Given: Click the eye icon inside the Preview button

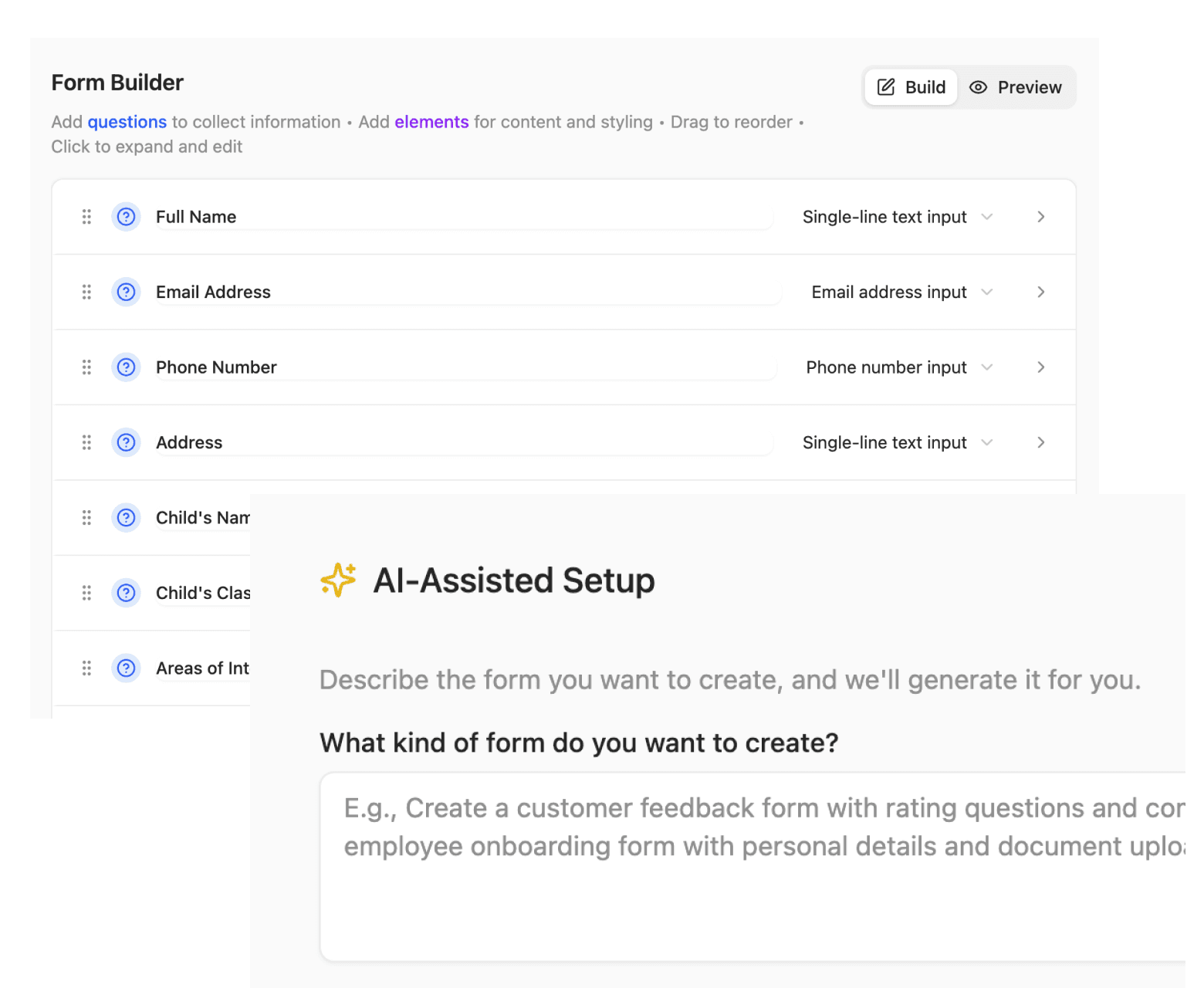Looking at the screenshot, I should [x=978, y=87].
